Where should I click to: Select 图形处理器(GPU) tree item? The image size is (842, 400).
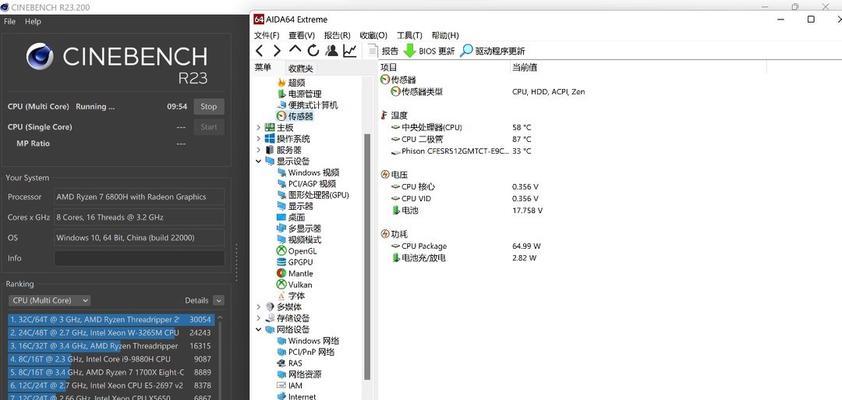coord(313,195)
